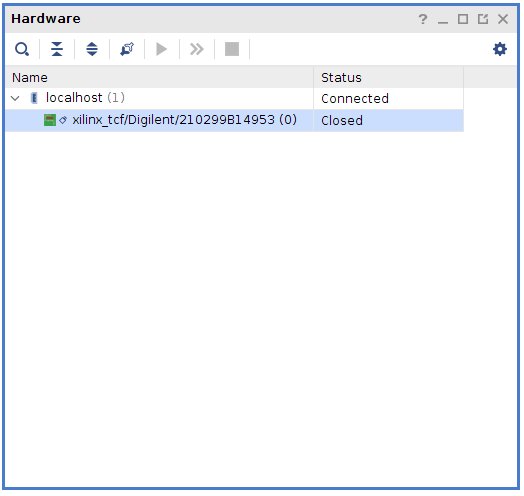Click the search magnifier icon in Hardware toolbar
The height and width of the screenshot is (496, 524).
(22, 49)
